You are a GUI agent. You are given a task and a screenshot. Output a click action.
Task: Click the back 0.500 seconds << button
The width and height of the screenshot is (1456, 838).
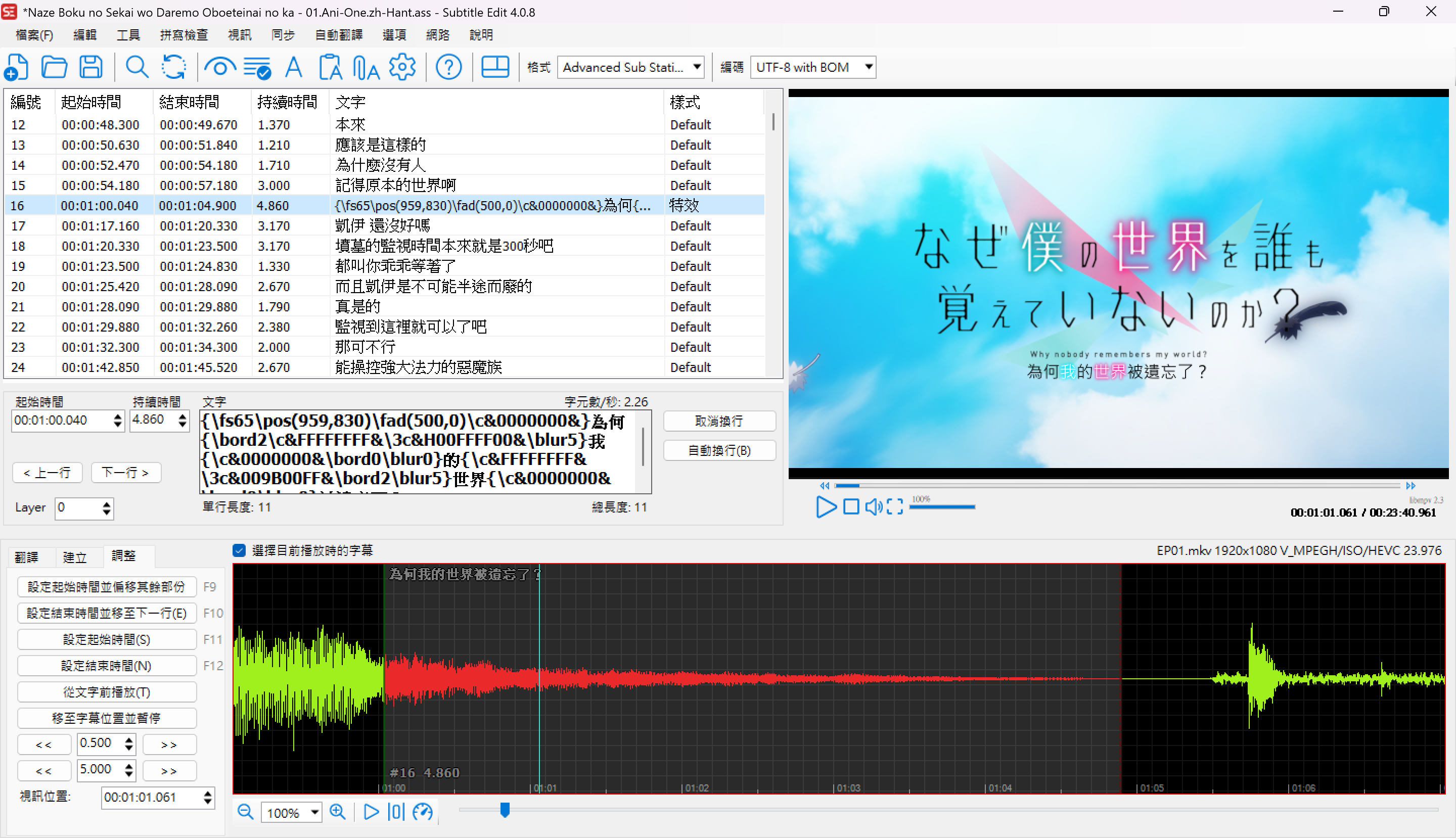(x=44, y=744)
